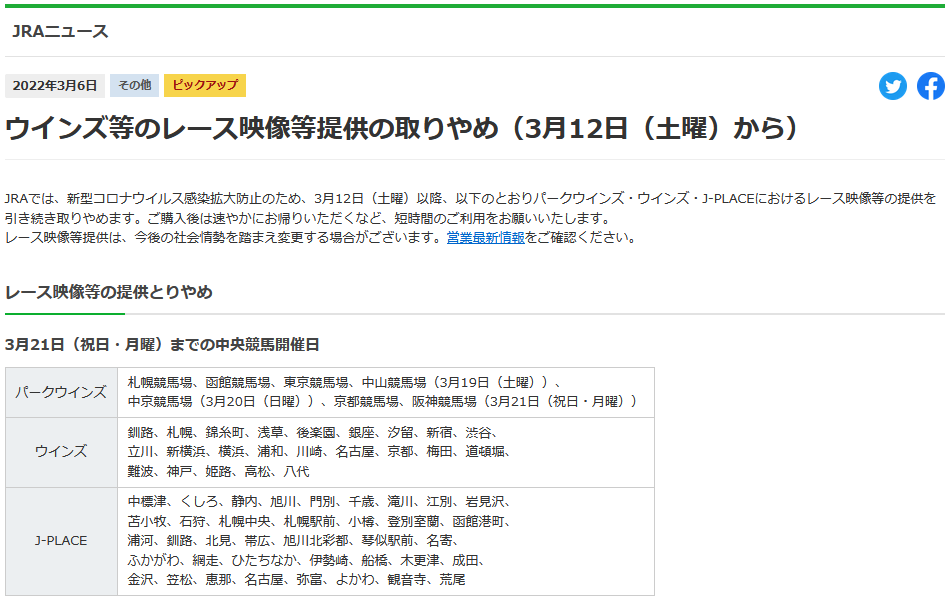Viewport: 950px width, 600px height.
Task: Click the article title about ウインズ等のレース映像
Action: (402, 129)
